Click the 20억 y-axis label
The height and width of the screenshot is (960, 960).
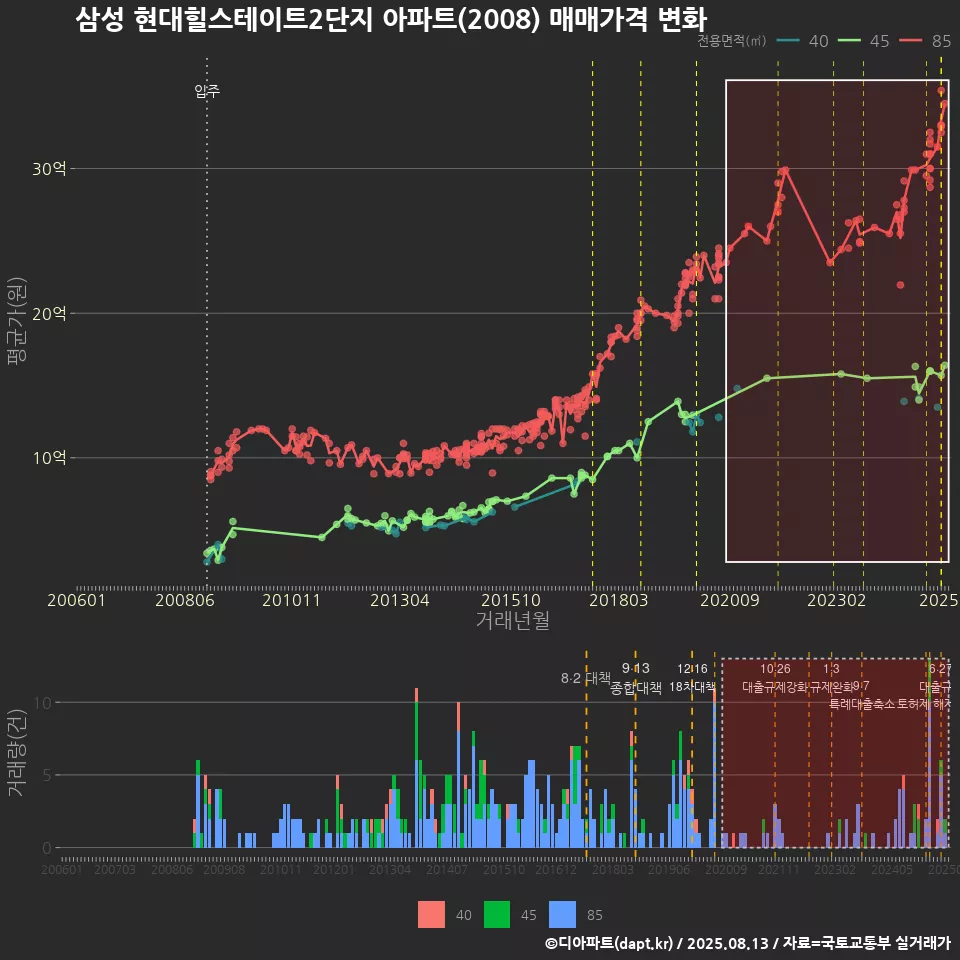click(x=49, y=313)
